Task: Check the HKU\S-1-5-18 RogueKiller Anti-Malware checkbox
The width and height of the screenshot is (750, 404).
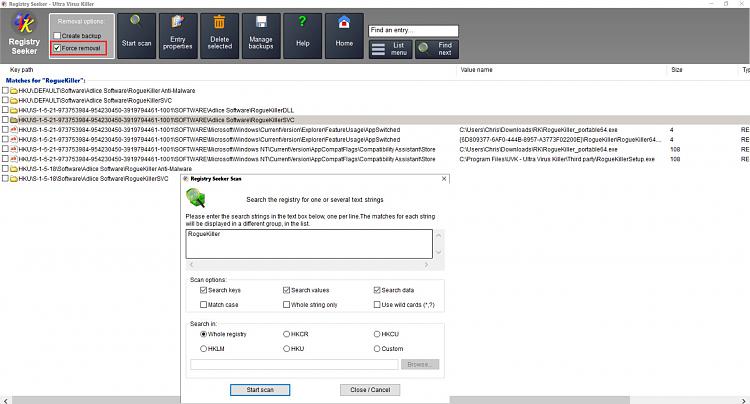Action: (x=5, y=168)
